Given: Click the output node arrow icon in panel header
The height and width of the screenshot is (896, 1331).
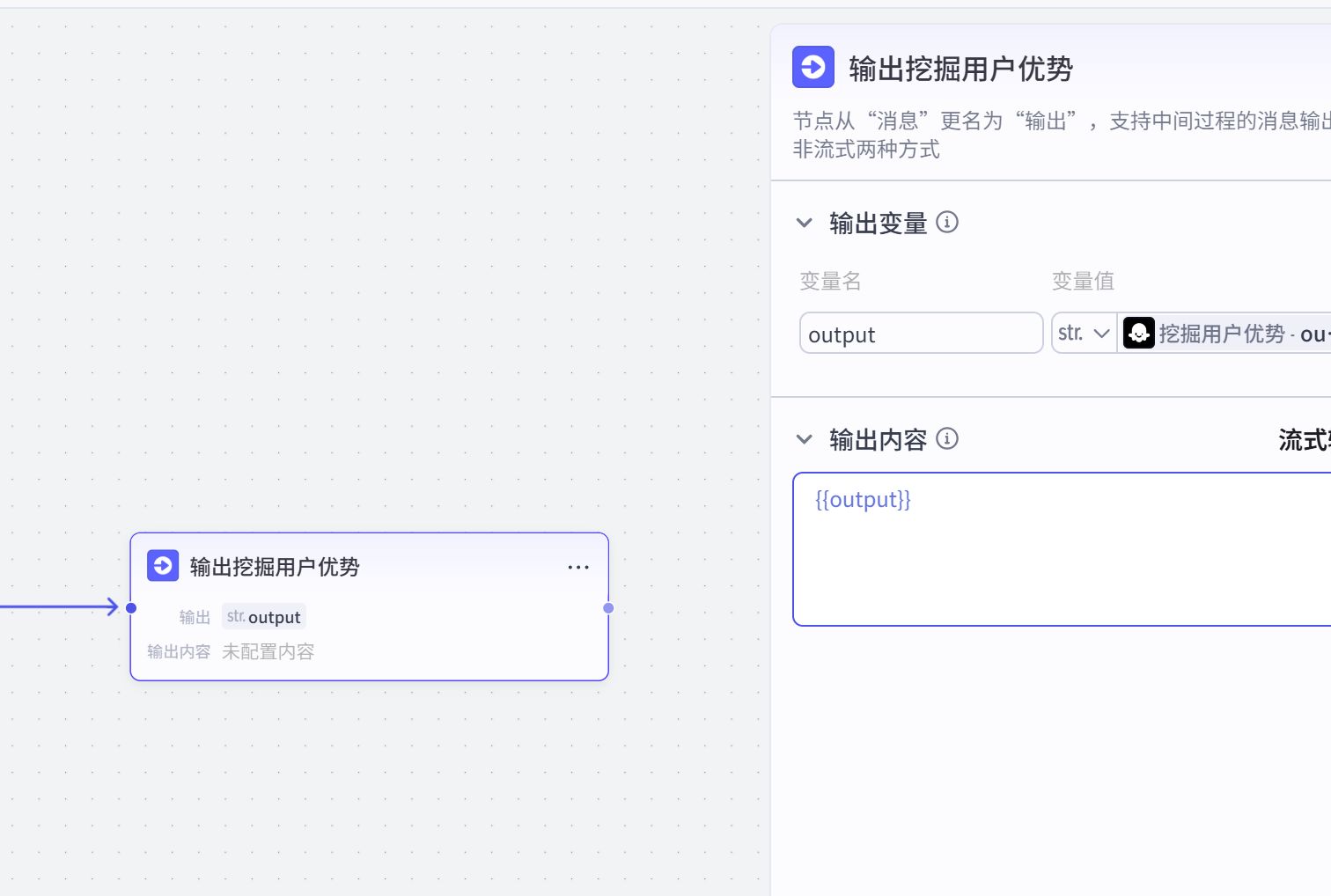Looking at the screenshot, I should click(x=813, y=67).
